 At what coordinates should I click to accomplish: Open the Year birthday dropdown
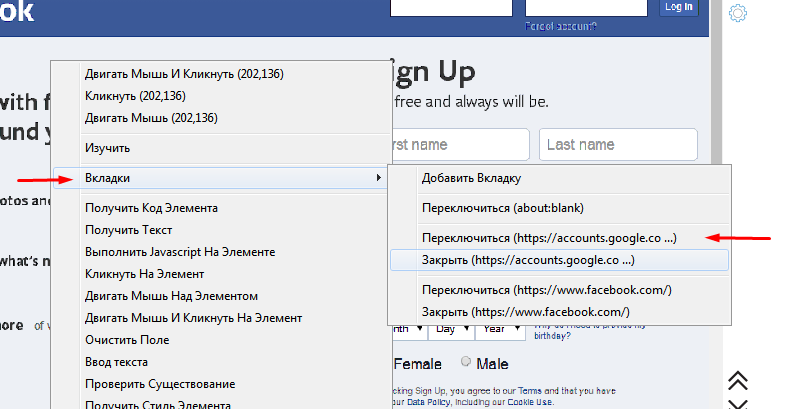pyautogui.click(x=495, y=328)
